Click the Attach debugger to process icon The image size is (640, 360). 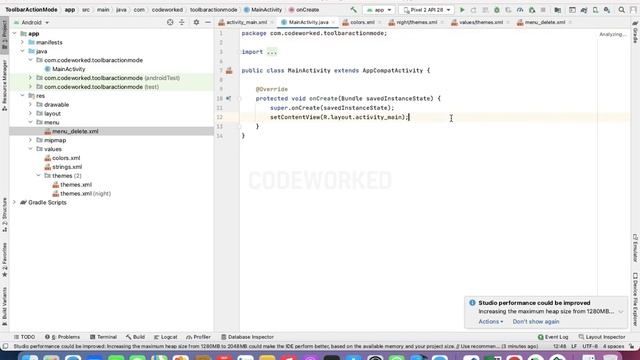click(532, 10)
